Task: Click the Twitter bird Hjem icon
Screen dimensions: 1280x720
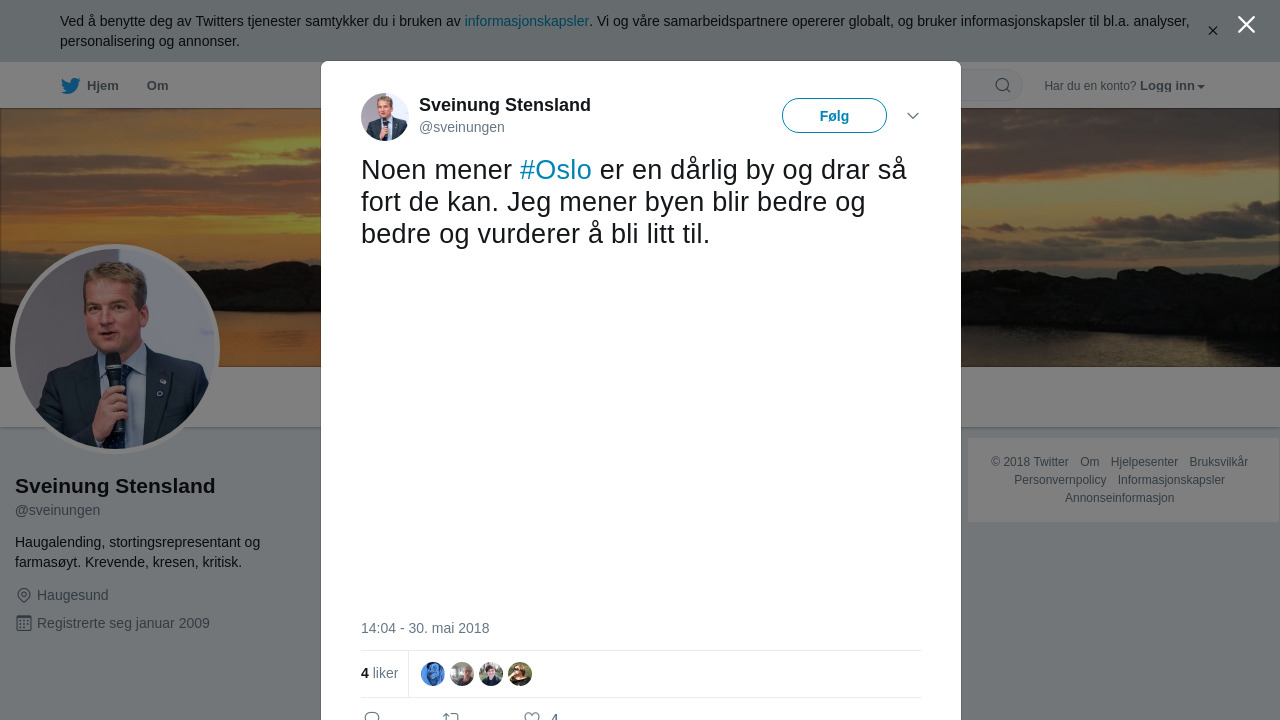Action: pos(71,86)
